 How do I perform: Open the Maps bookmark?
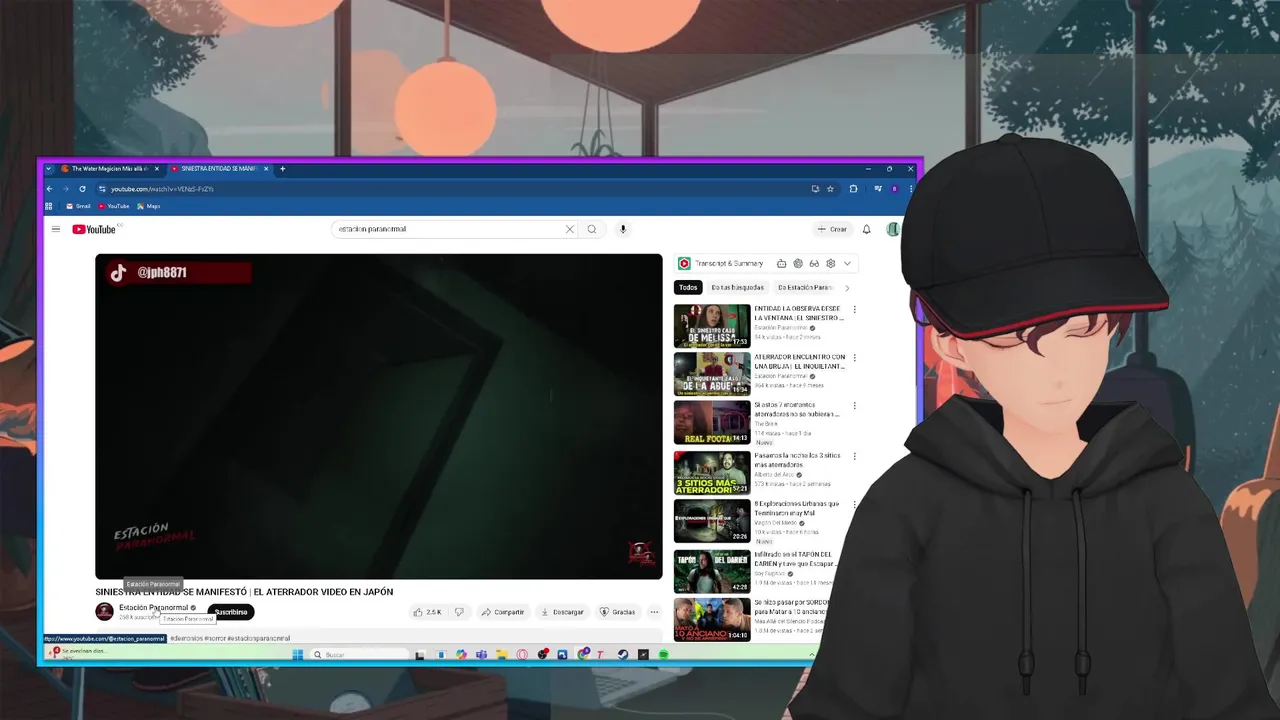coord(148,206)
